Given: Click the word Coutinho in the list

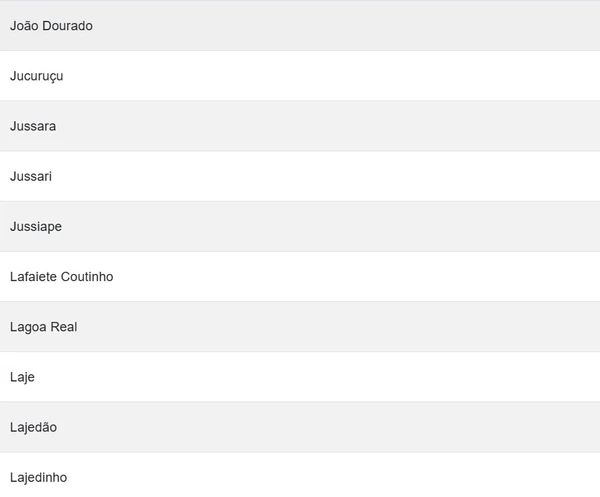Looking at the screenshot, I should point(87,276).
